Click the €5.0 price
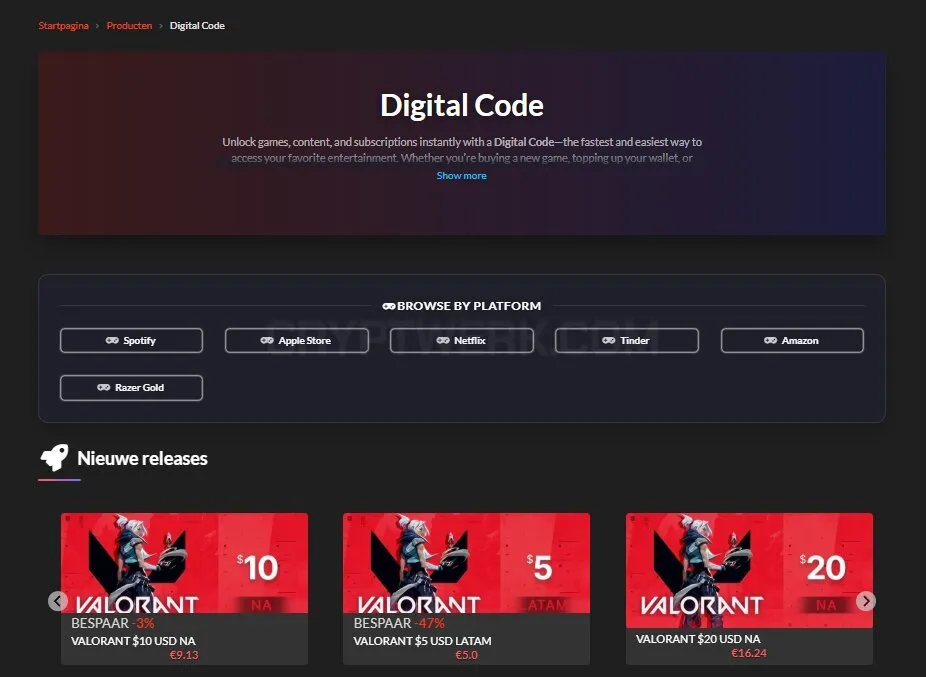 [x=467, y=655]
